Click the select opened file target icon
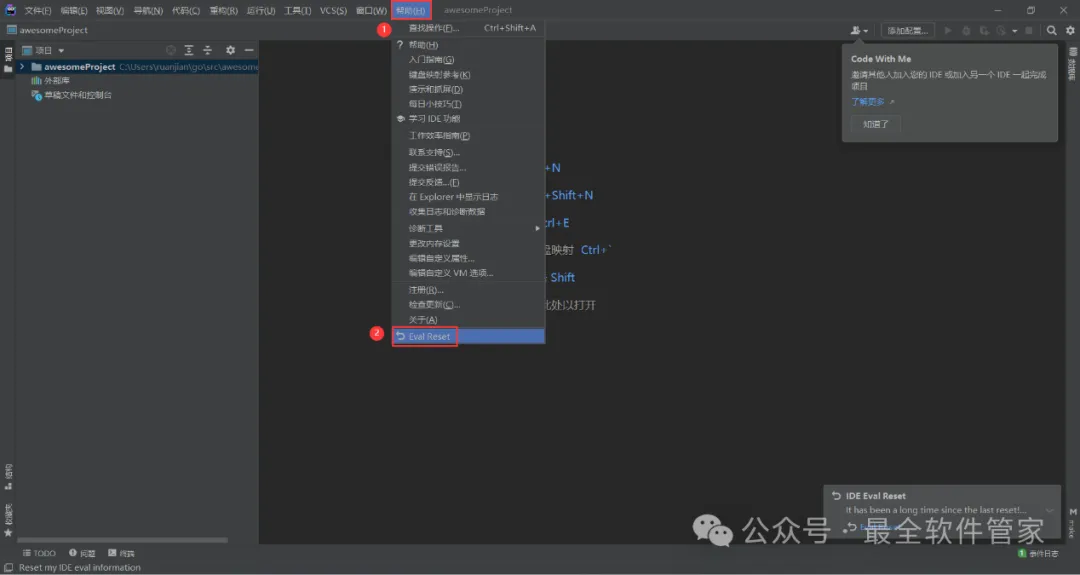 coord(171,50)
